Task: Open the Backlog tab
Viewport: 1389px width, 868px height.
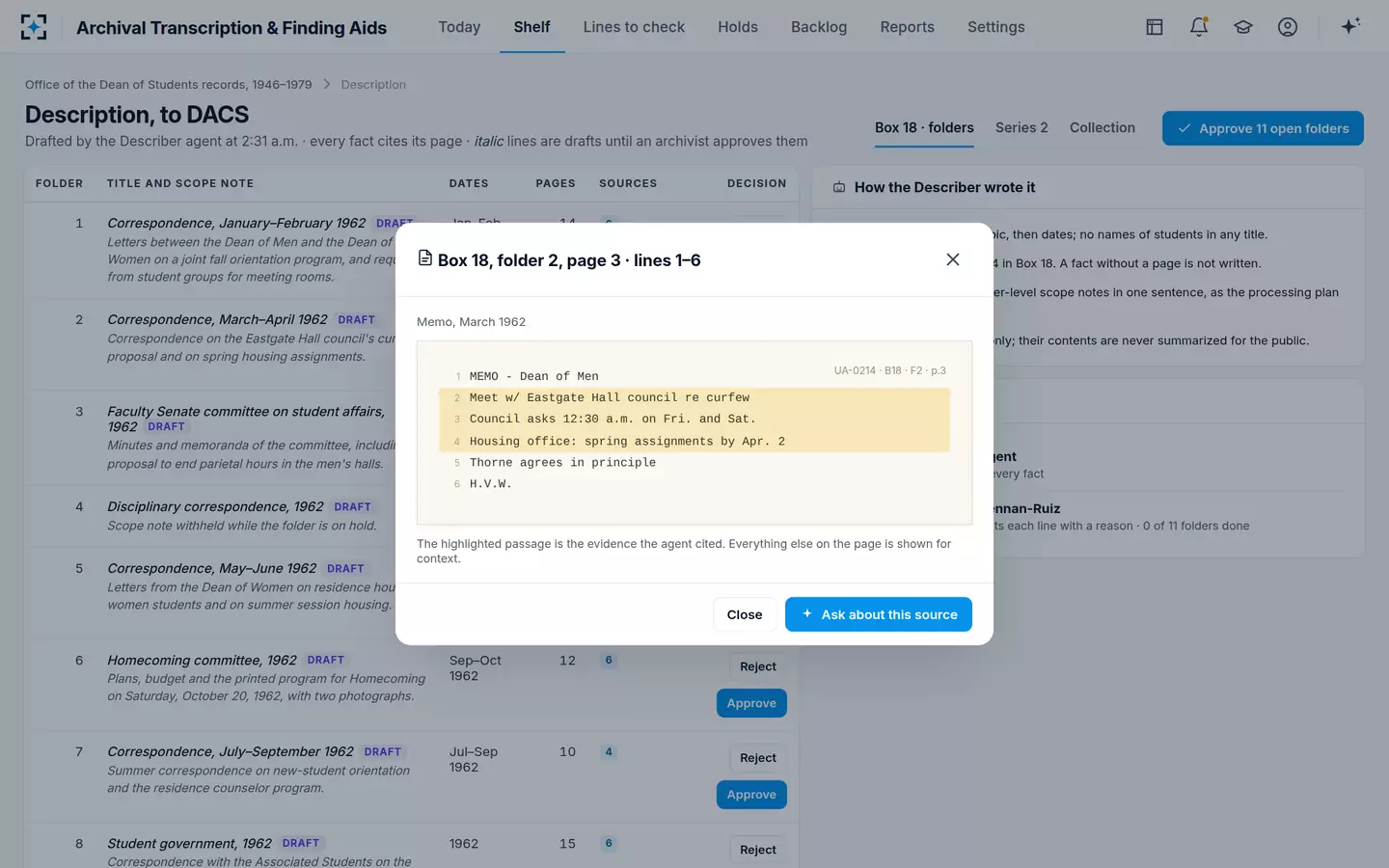Action: (819, 27)
